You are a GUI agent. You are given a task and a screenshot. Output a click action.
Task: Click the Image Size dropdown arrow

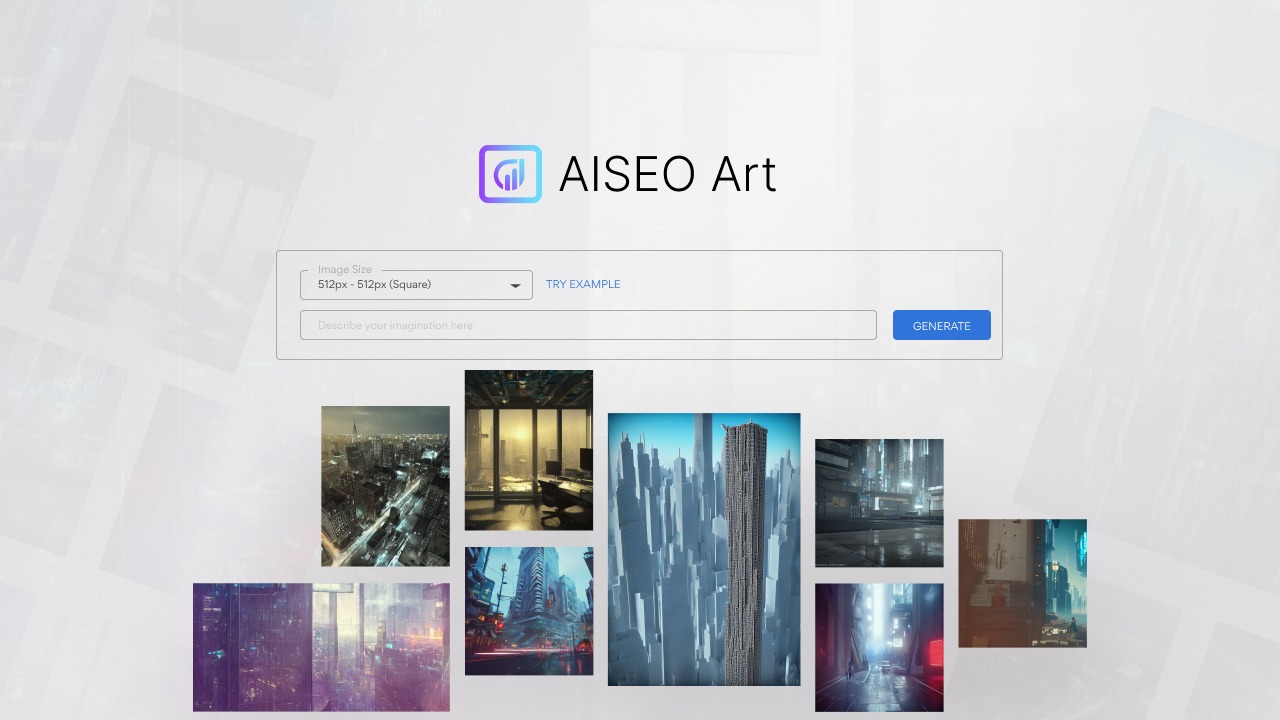[516, 285]
